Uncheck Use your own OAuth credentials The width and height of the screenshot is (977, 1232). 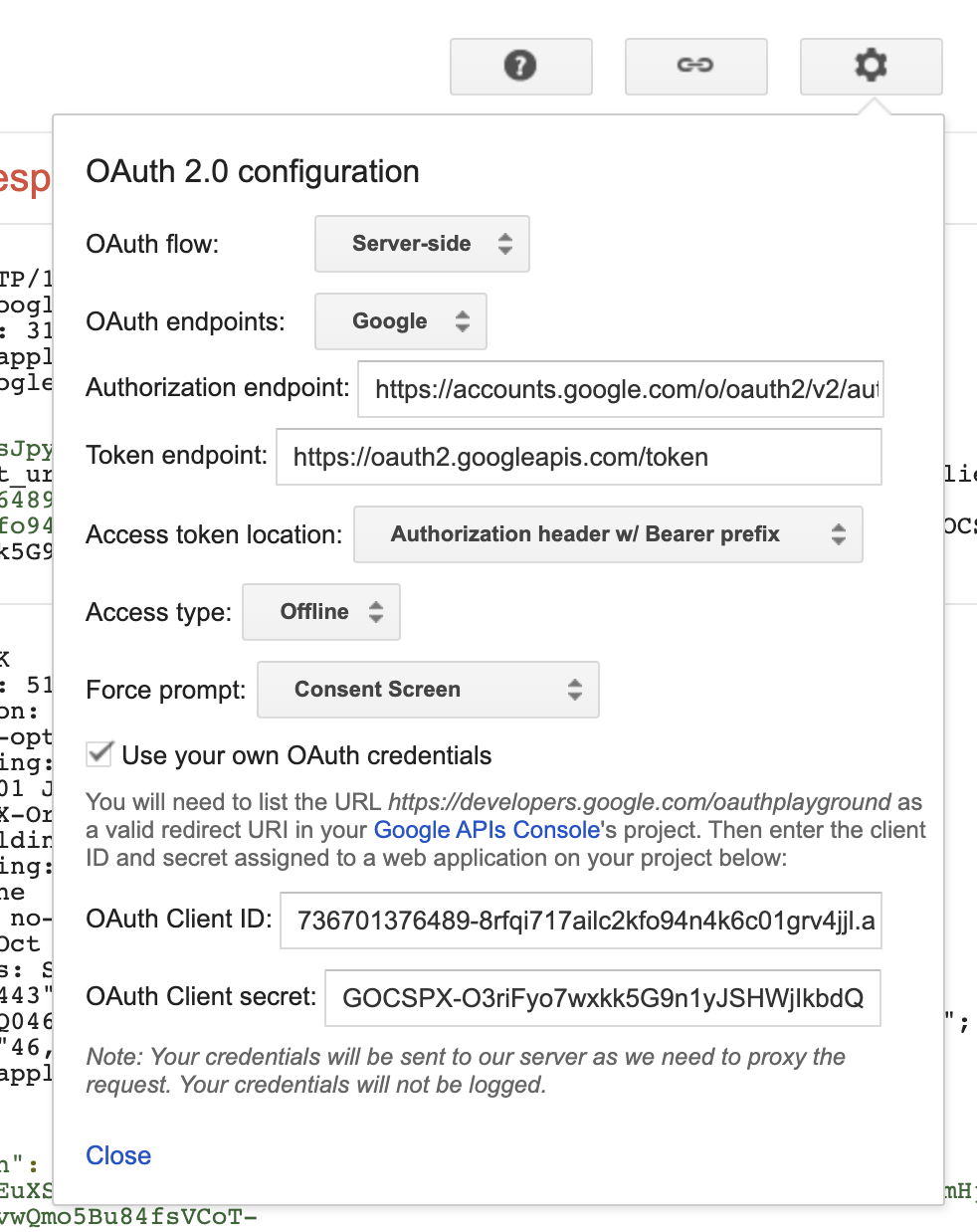(98, 754)
